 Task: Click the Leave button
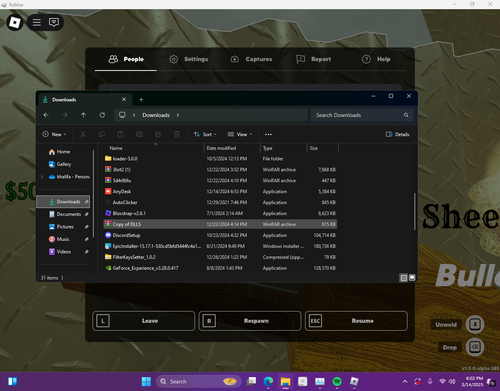click(x=144, y=321)
